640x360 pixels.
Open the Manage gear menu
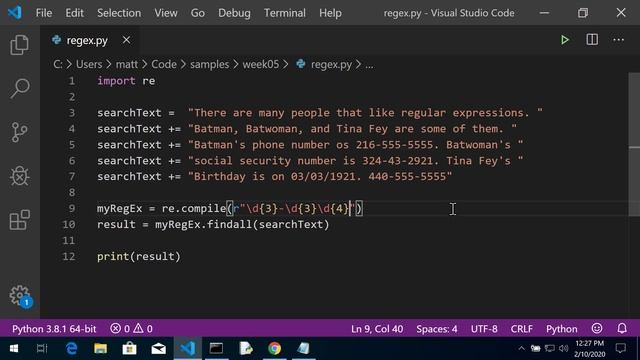20,296
